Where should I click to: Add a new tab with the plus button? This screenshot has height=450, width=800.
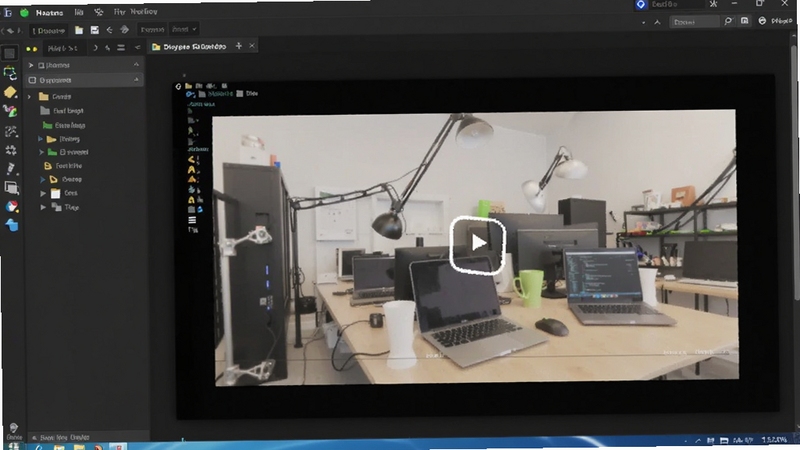pos(238,46)
